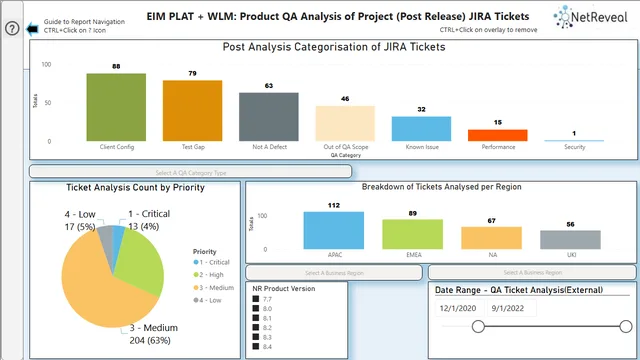Image resolution: width=640 pixels, height=360 pixels.
Task: Check the 8.0 product version box
Action: coord(256,308)
